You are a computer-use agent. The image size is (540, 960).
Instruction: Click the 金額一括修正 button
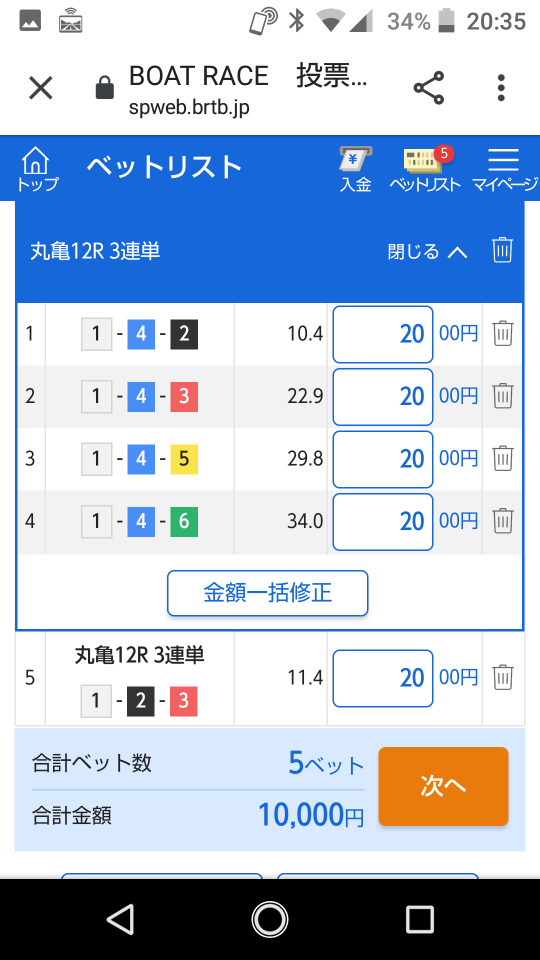tap(268, 593)
